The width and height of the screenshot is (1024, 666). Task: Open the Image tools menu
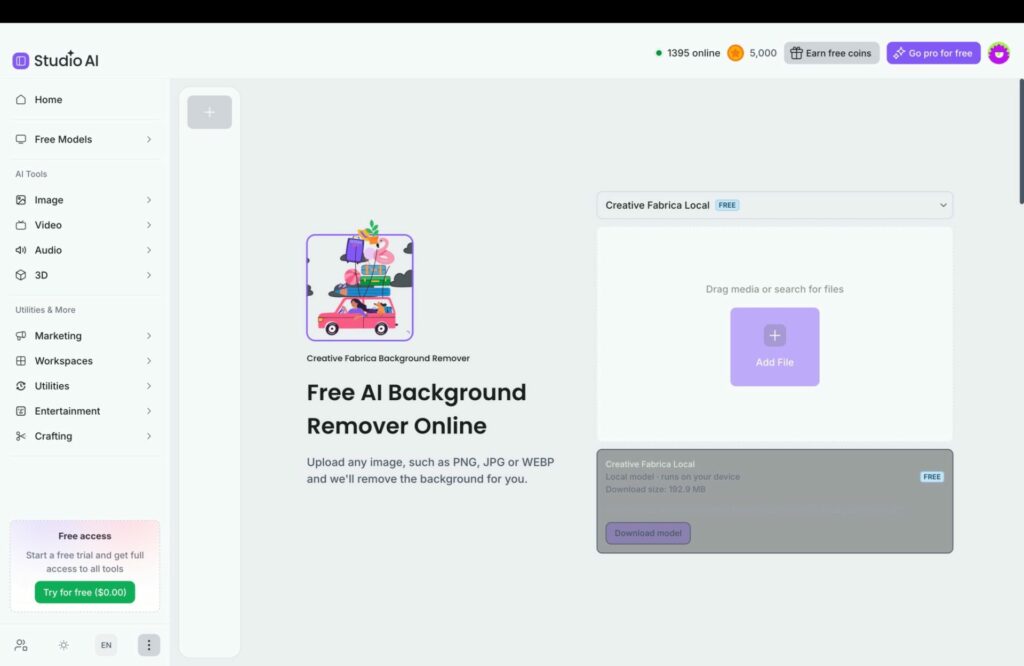click(x=85, y=200)
